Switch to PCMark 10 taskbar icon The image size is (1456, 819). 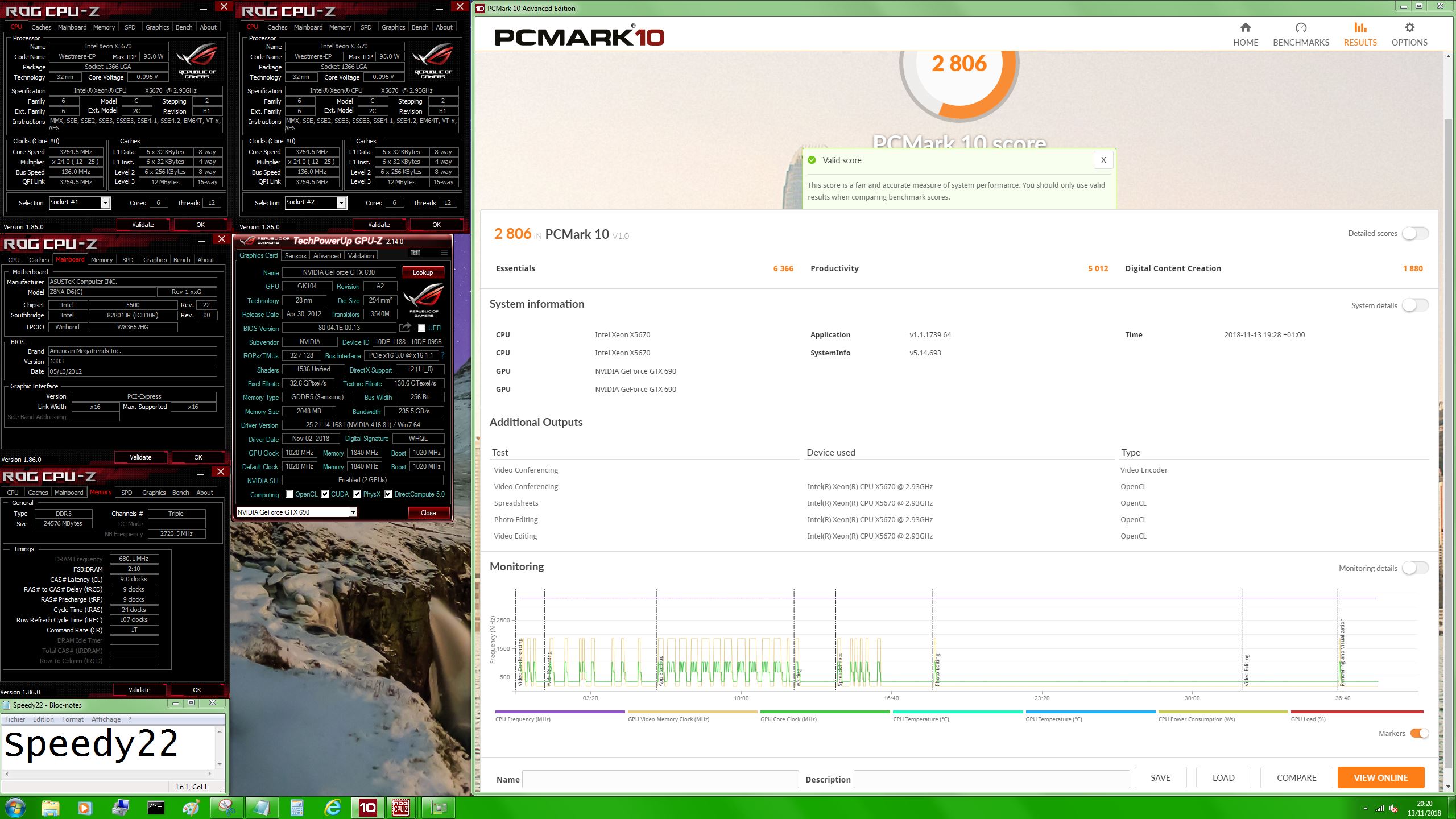click(367, 808)
